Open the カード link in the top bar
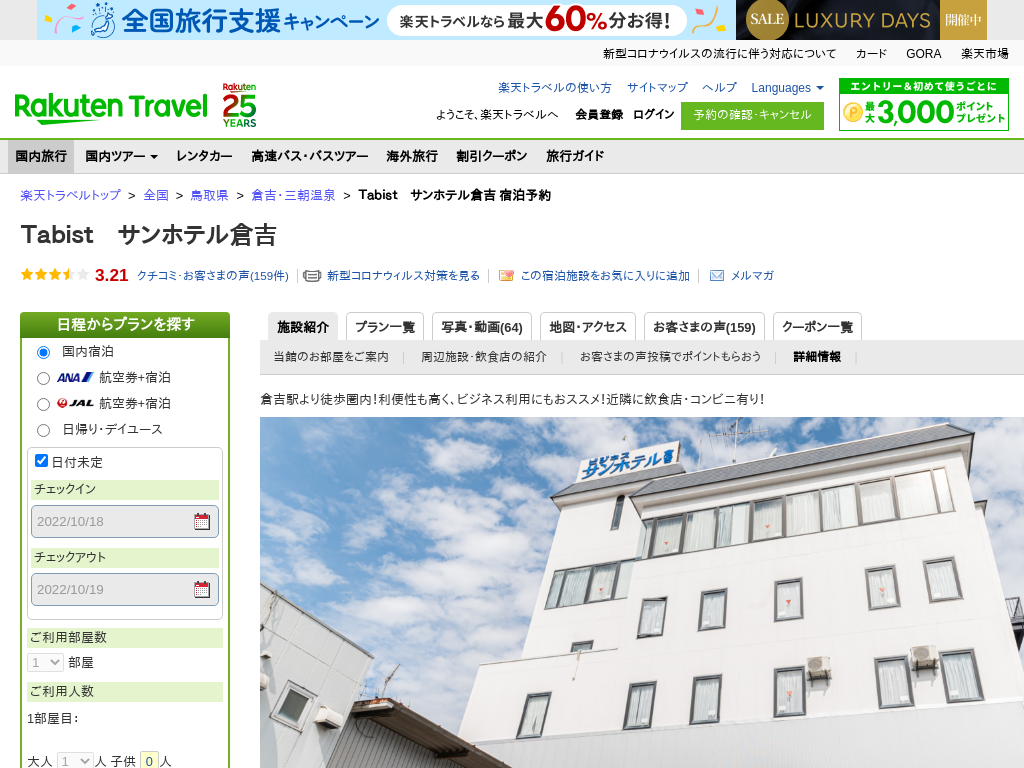The image size is (1024, 768). click(x=871, y=54)
